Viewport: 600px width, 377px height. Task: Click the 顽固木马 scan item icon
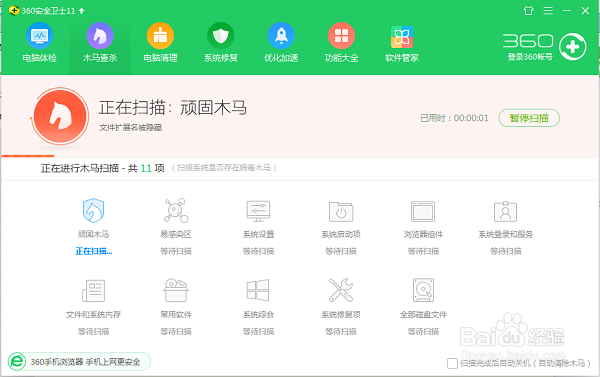(93, 210)
